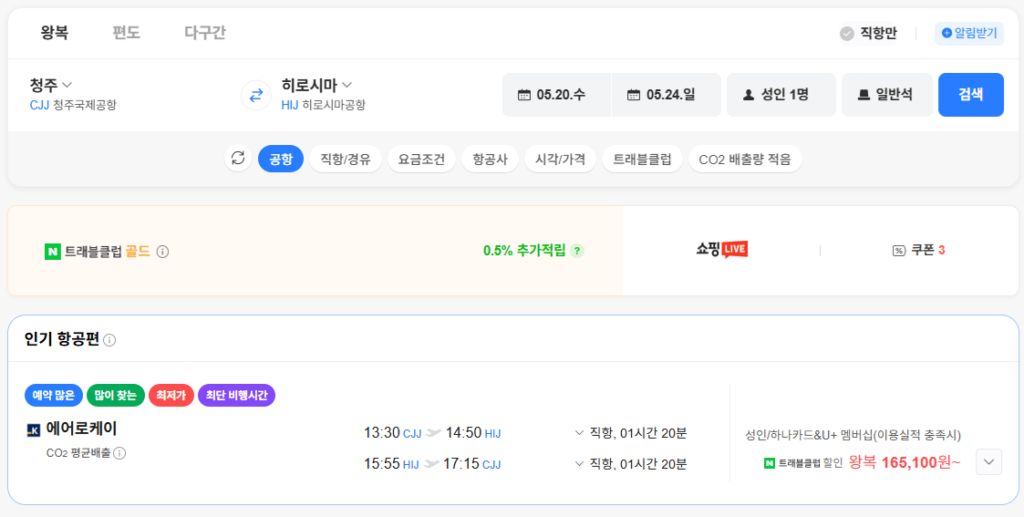Click the 알림받기 notification button

point(969,34)
